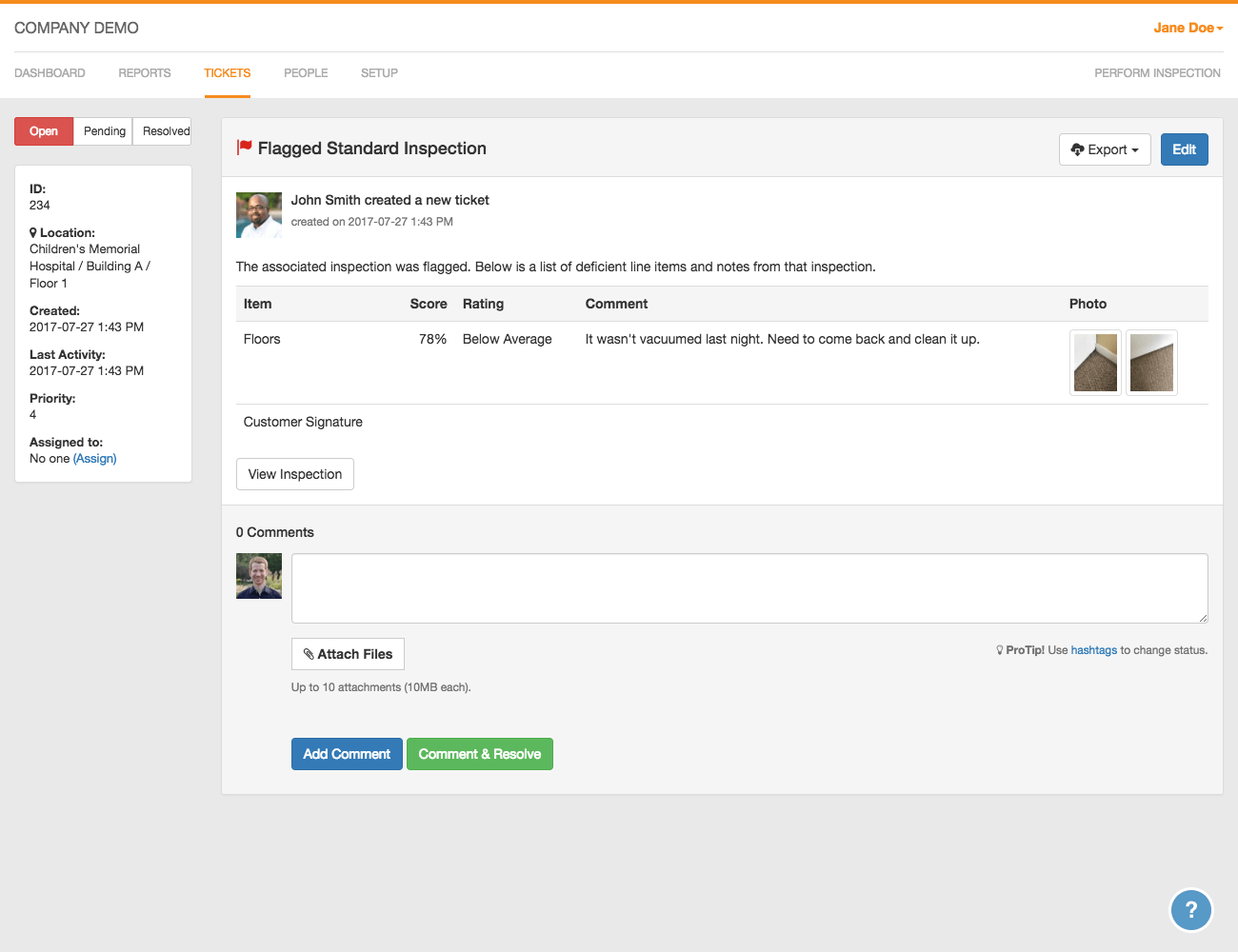Expand the Export dropdown
Image resolution: width=1238 pixels, height=952 pixels.
click(x=1105, y=149)
